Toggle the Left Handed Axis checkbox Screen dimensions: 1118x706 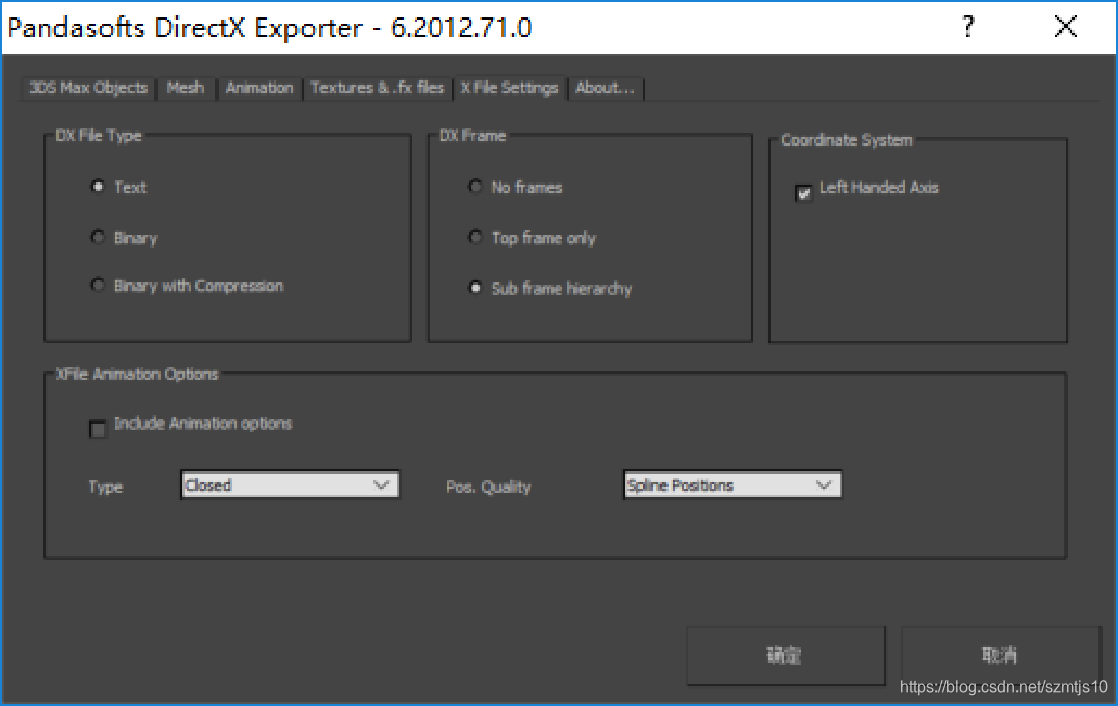(x=804, y=193)
